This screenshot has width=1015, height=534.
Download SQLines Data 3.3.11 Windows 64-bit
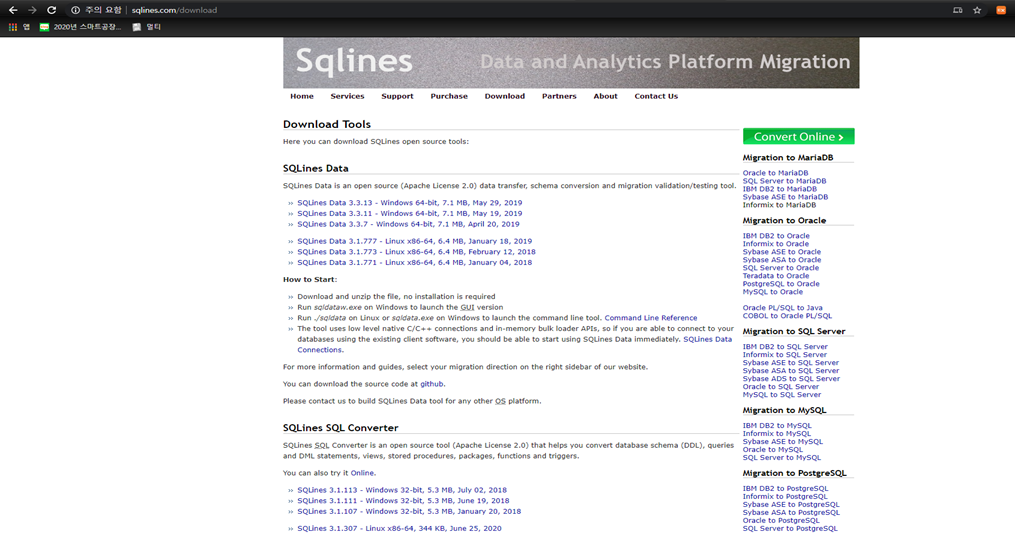(409, 214)
